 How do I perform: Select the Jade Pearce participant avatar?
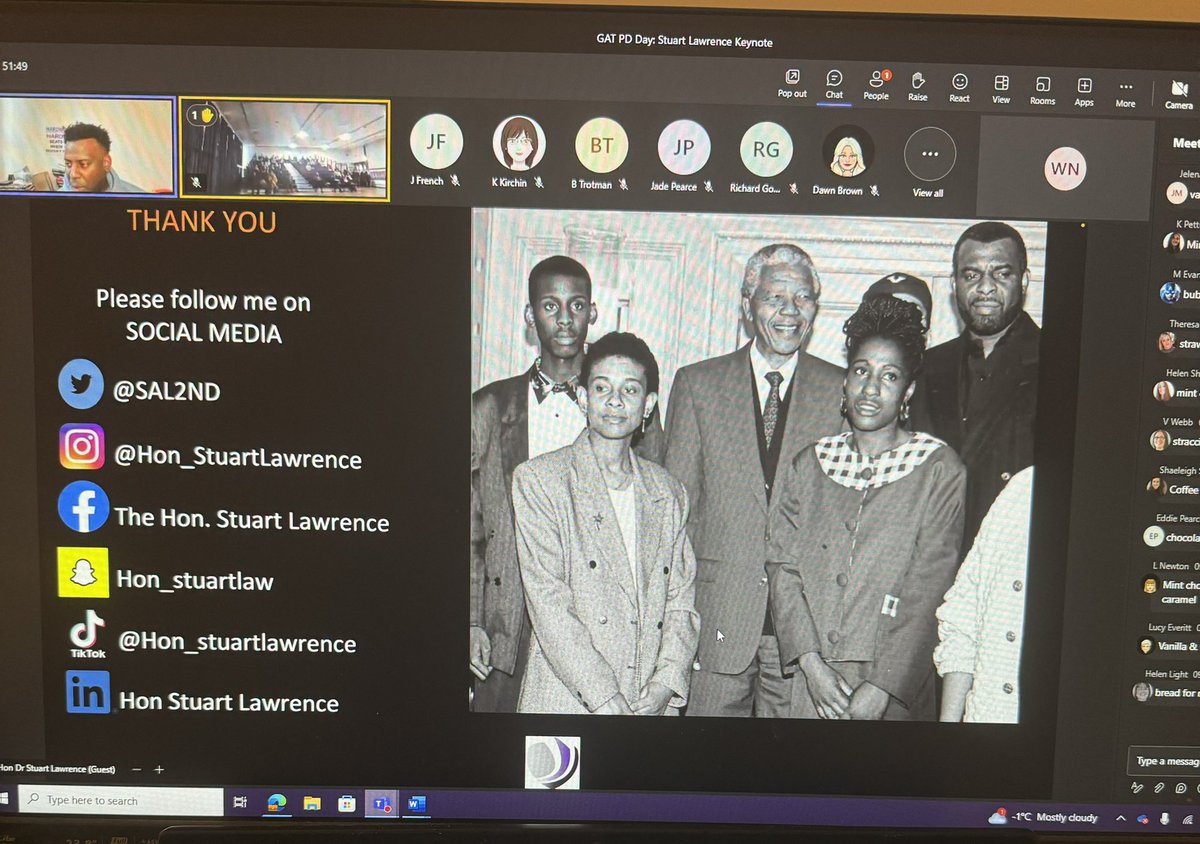click(683, 148)
